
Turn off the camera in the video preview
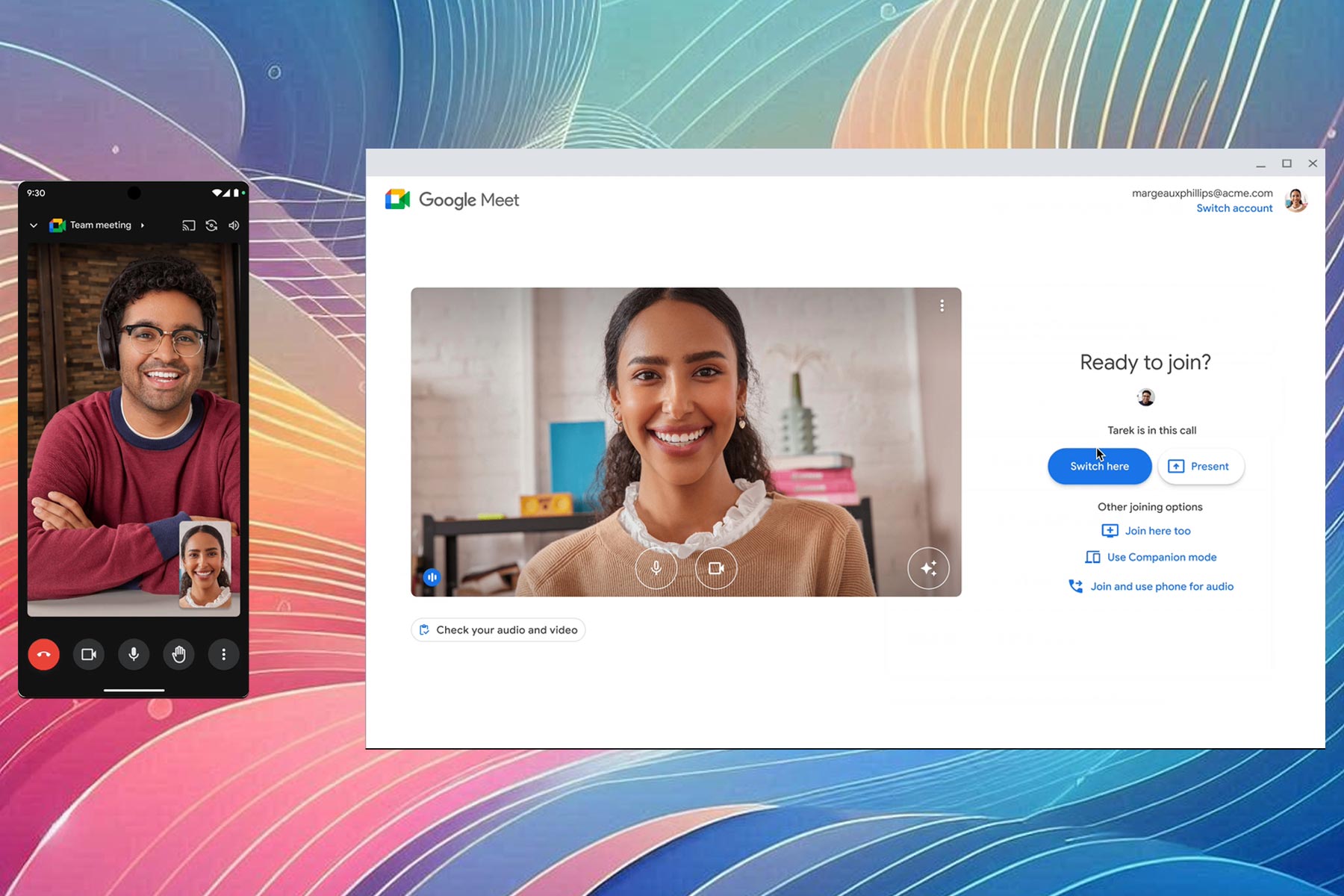point(715,568)
